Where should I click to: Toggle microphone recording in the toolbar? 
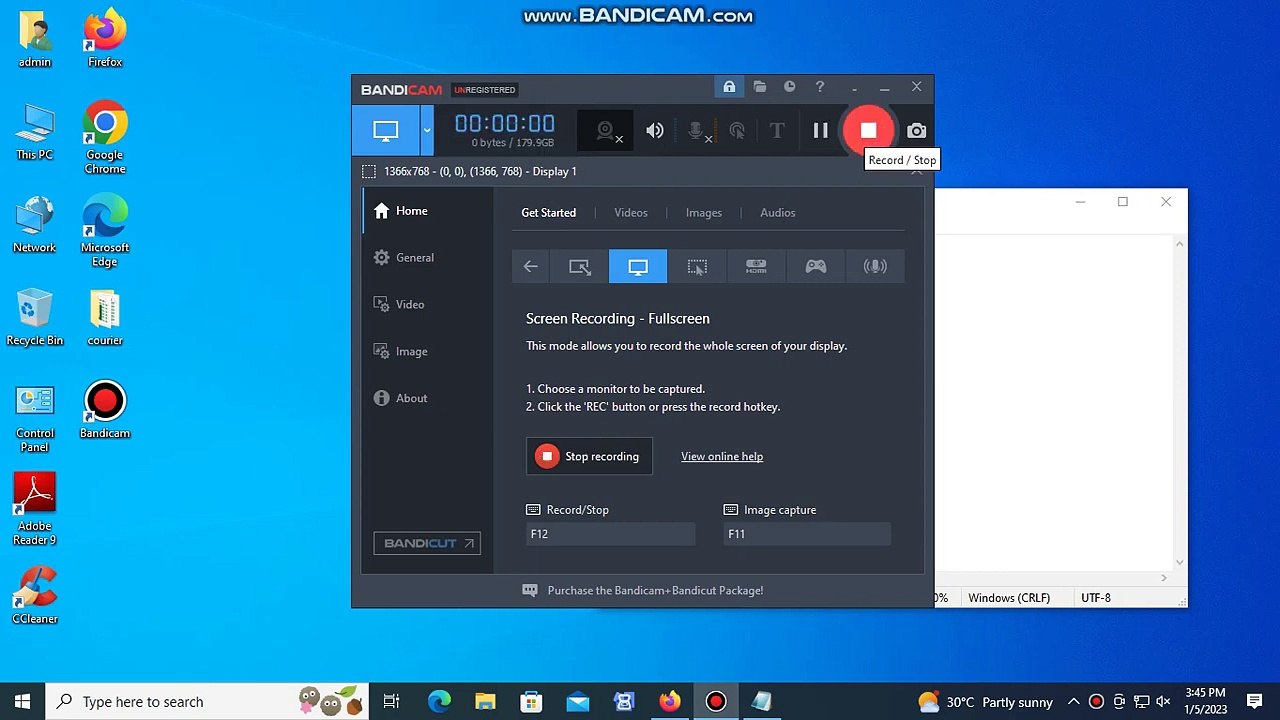click(699, 131)
